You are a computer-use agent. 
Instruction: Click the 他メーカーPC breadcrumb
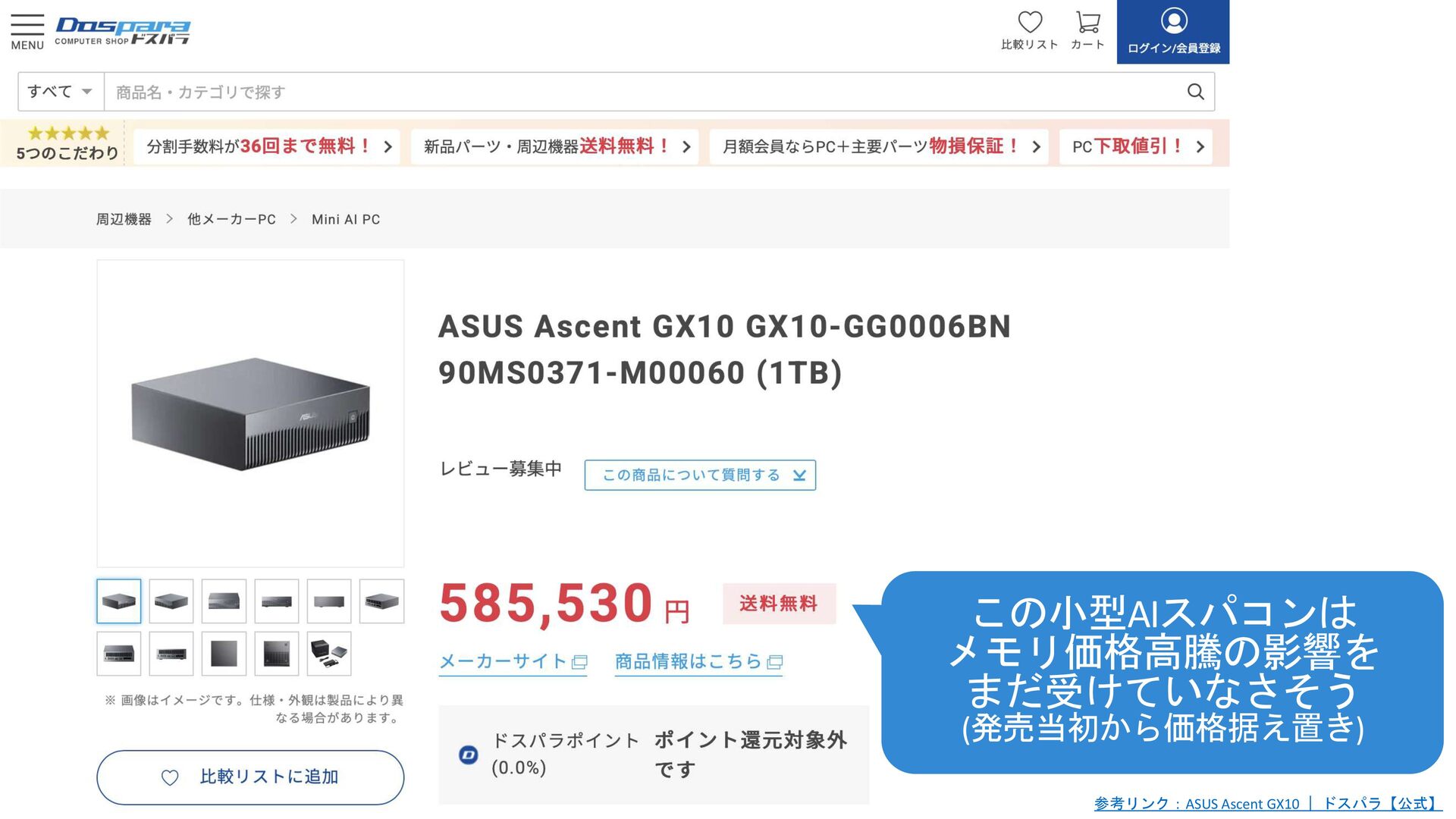pyautogui.click(x=231, y=219)
